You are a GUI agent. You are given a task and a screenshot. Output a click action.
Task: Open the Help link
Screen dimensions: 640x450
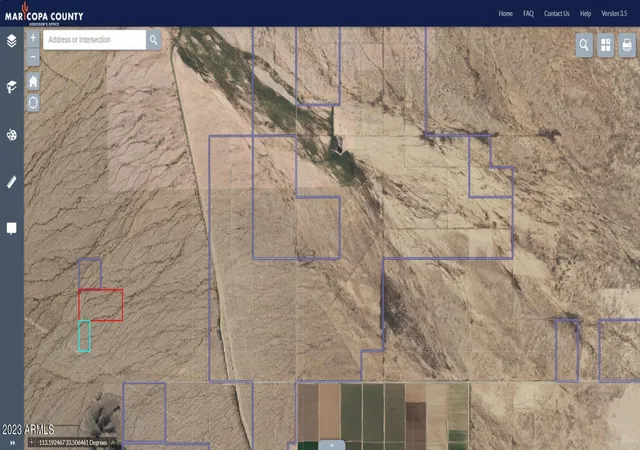click(x=585, y=13)
